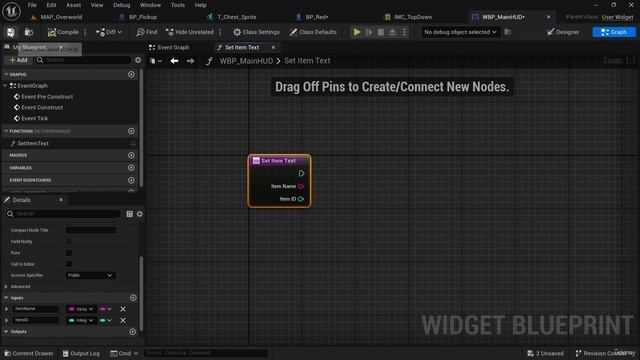
Task: Toggle the Pure checkbox
Action: click(69, 253)
